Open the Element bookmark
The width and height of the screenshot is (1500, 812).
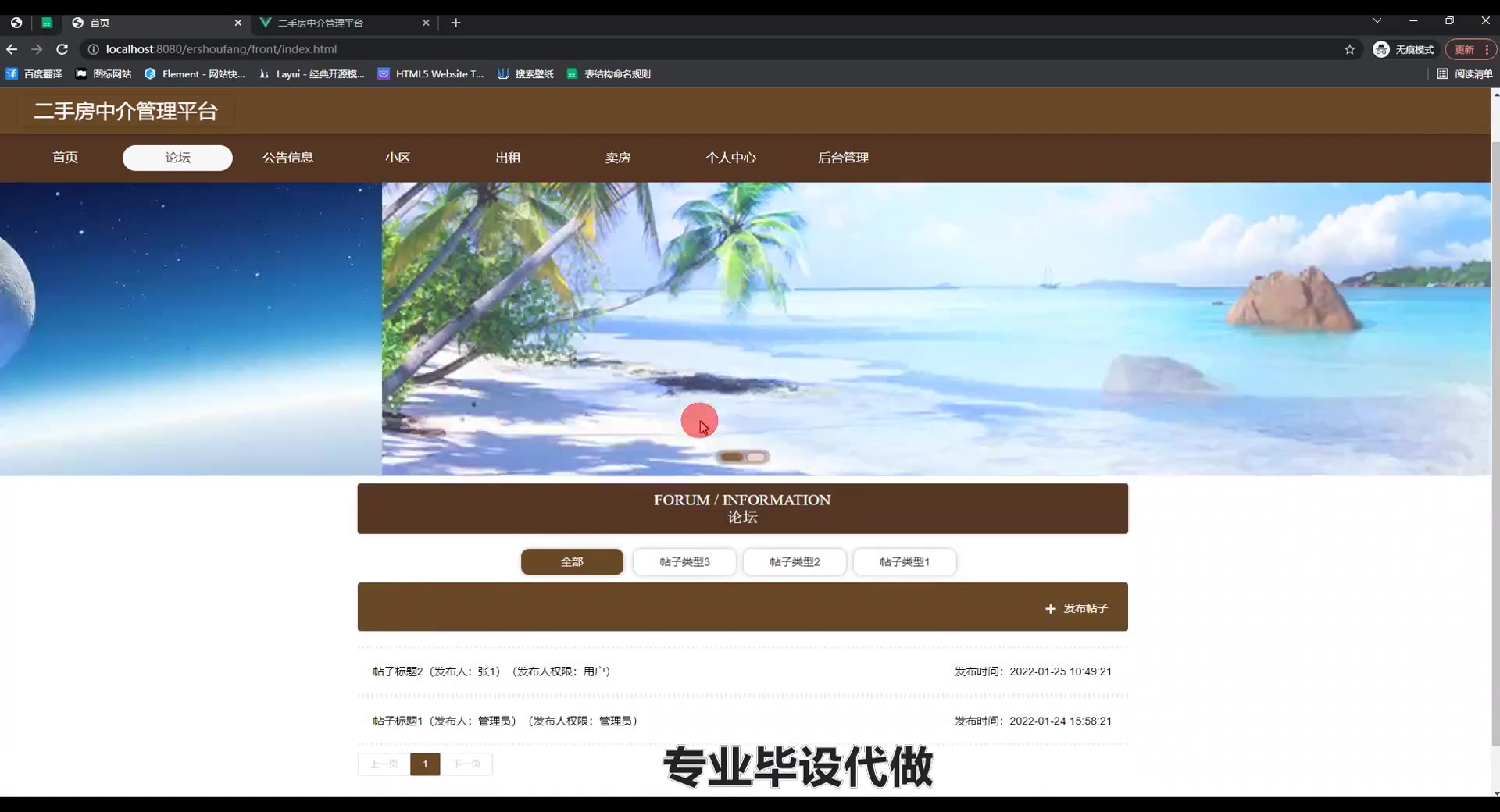point(195,74)
